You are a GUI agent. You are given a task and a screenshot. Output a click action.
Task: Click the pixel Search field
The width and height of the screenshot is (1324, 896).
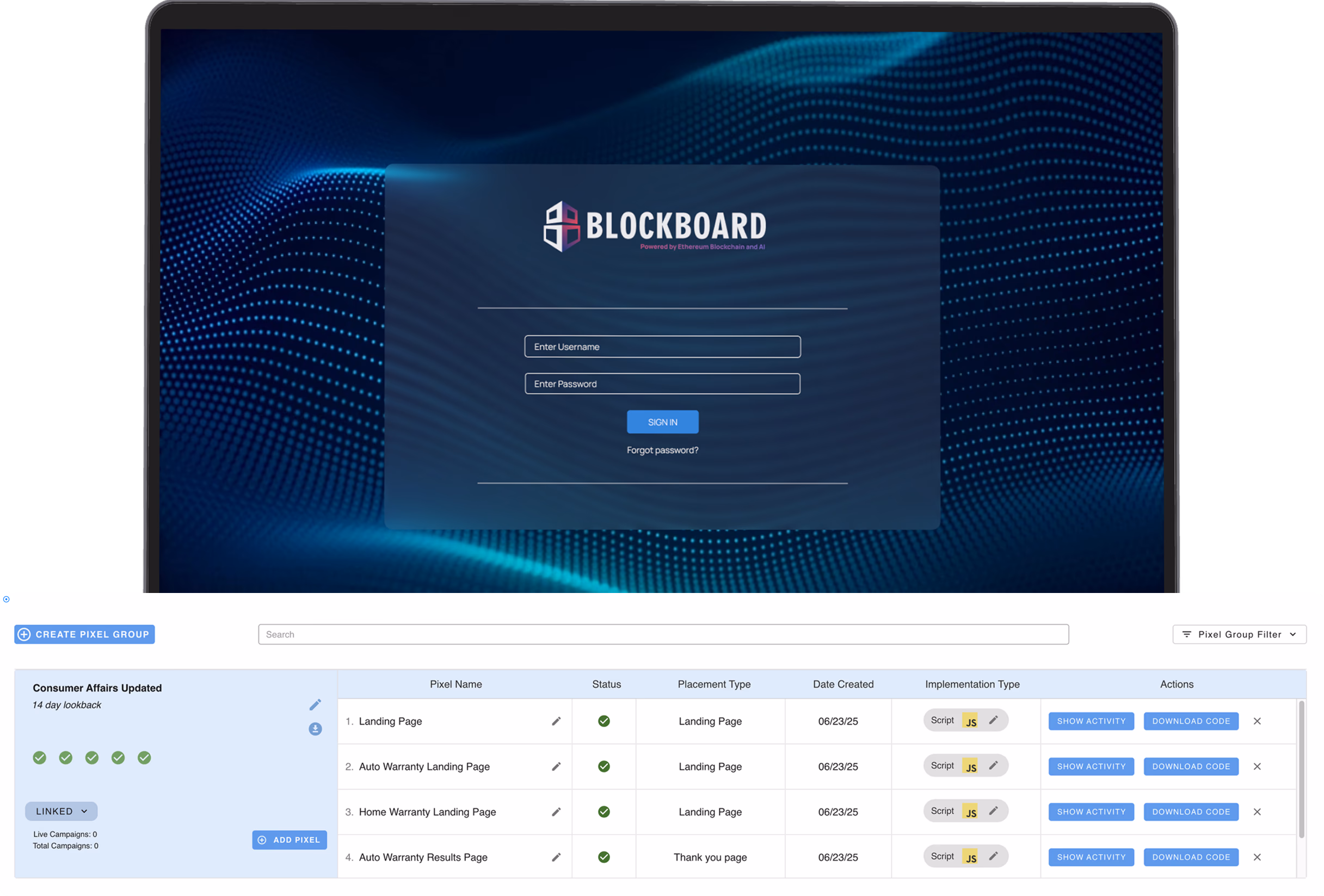click(x=663, y=634)
